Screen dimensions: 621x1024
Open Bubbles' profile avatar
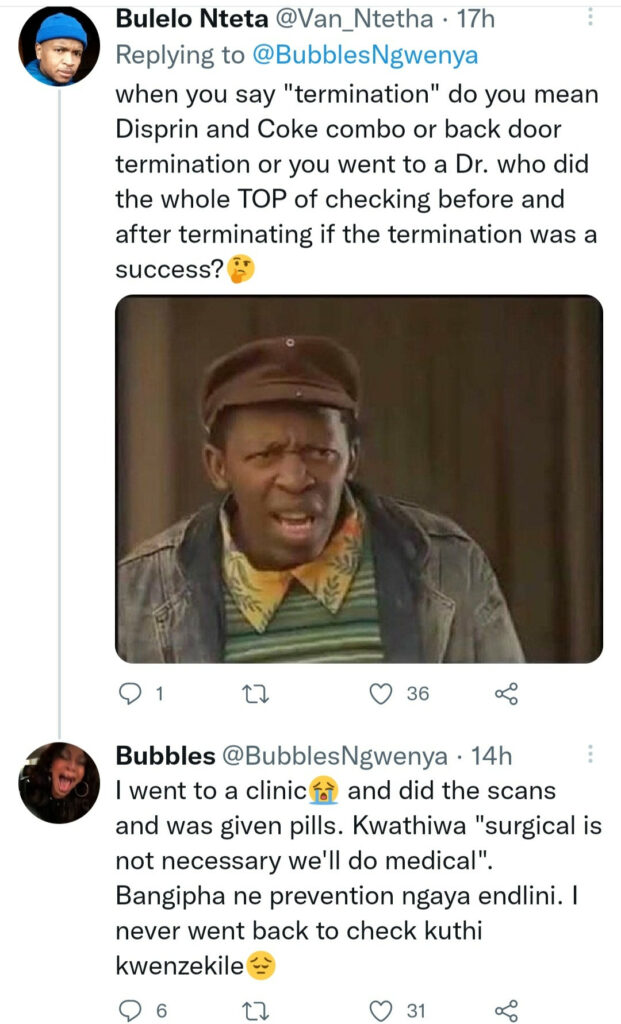coord(59,782)
